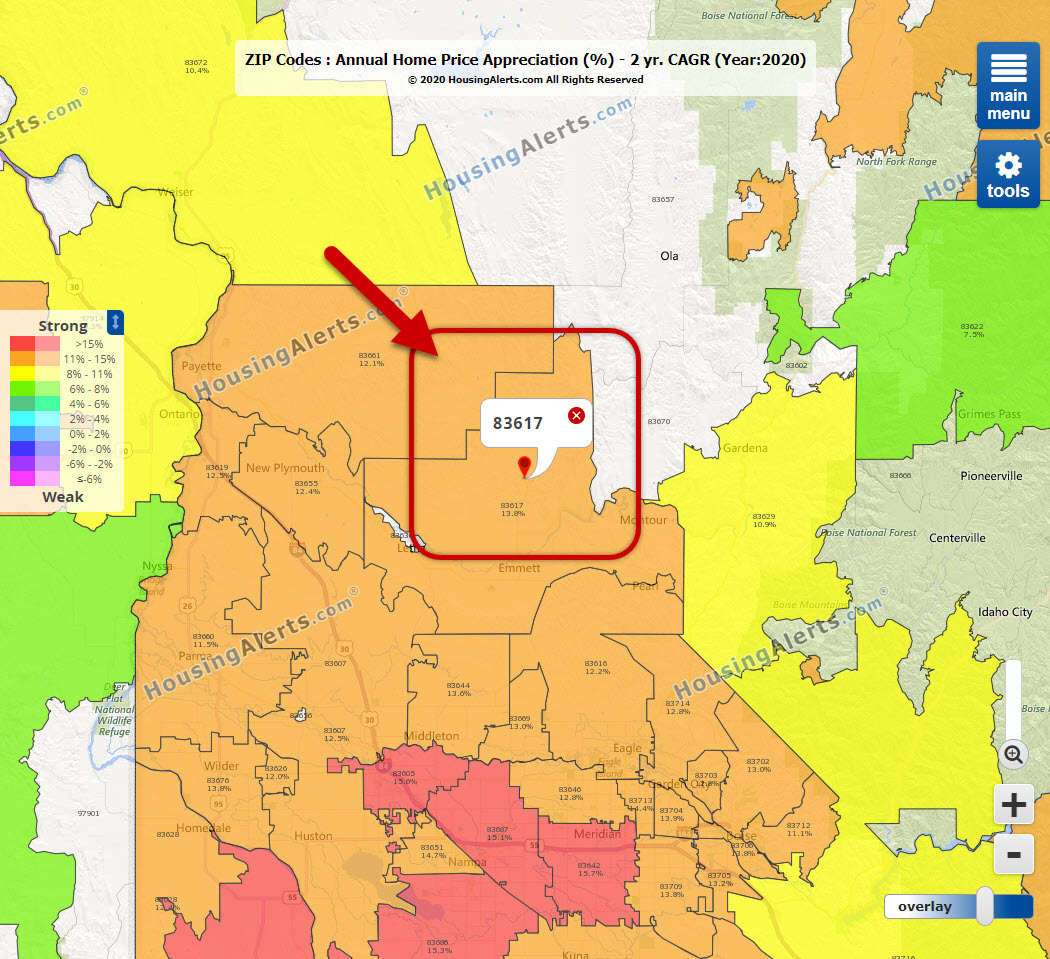Select the '83712 11.1%' ZIP label

click(x=799, y=829)
